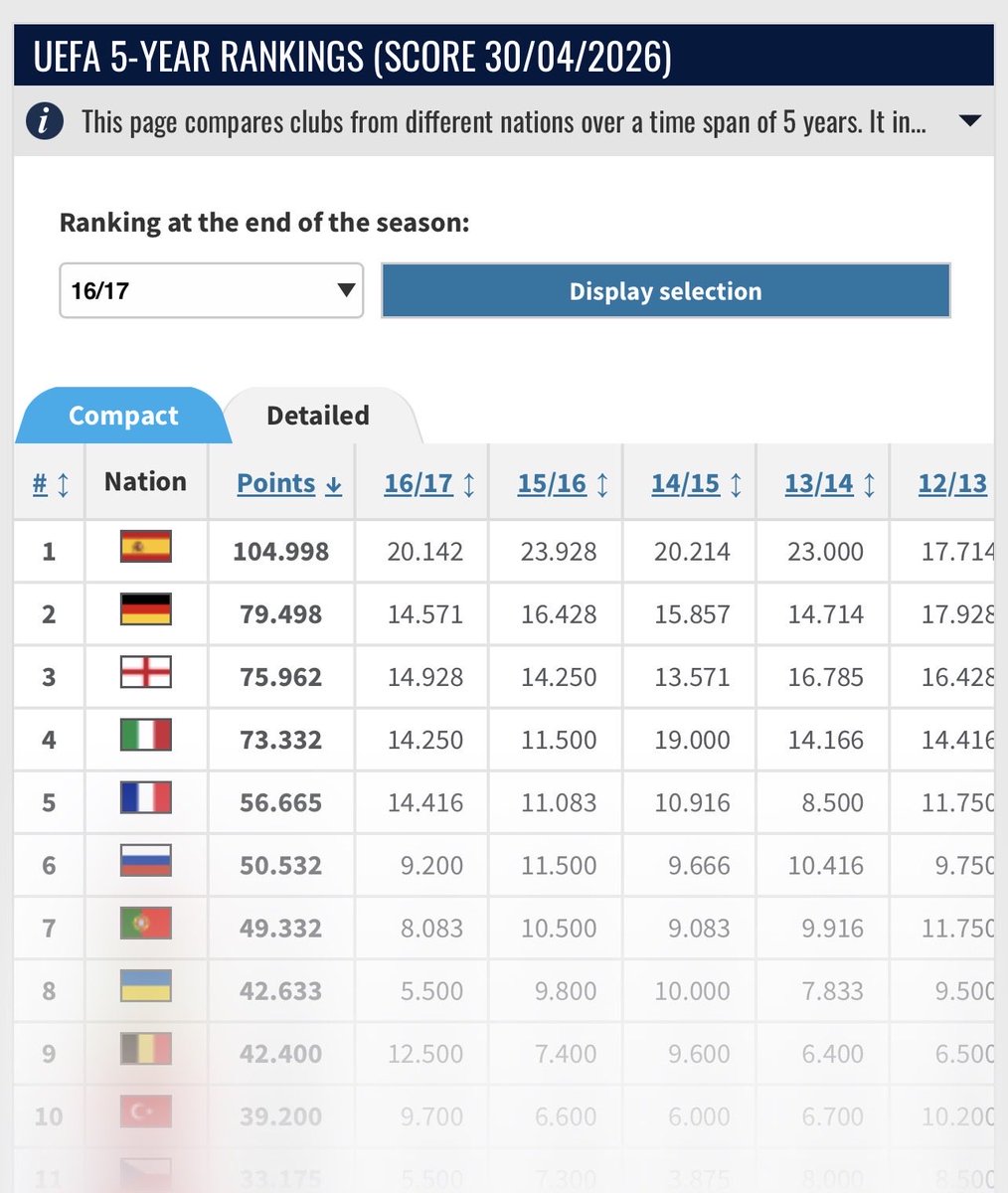This screenshot has height=1193, width=1008.
Task: Select the points value 79.498
Action: [x=281, y=614]
